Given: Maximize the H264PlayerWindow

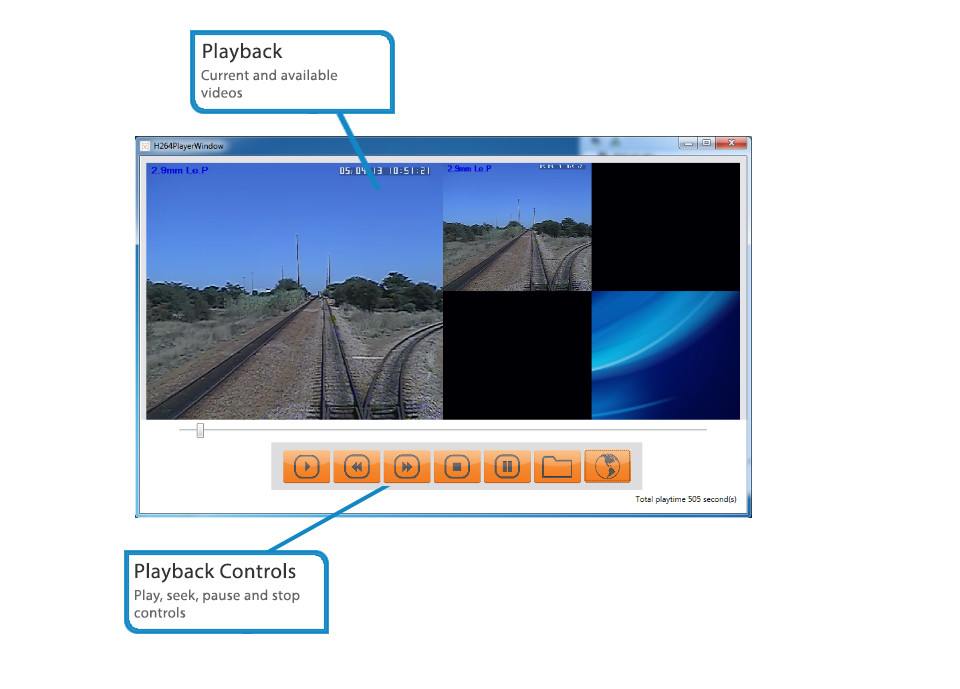Looking at the screenshot, I should 706,143.
